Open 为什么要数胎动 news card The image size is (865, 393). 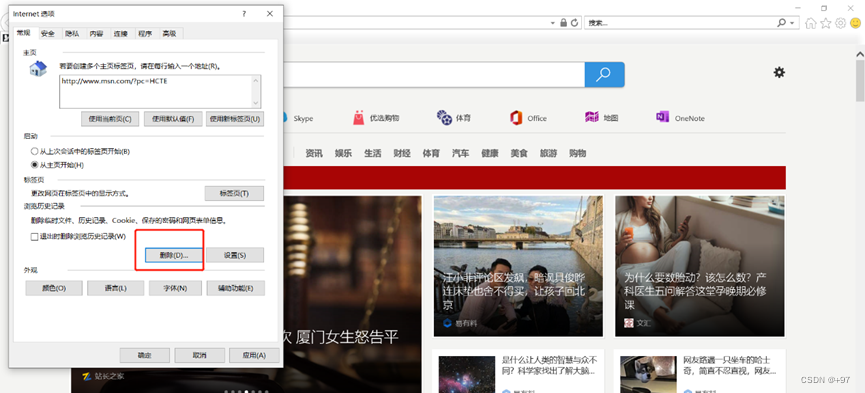point(700,266)
